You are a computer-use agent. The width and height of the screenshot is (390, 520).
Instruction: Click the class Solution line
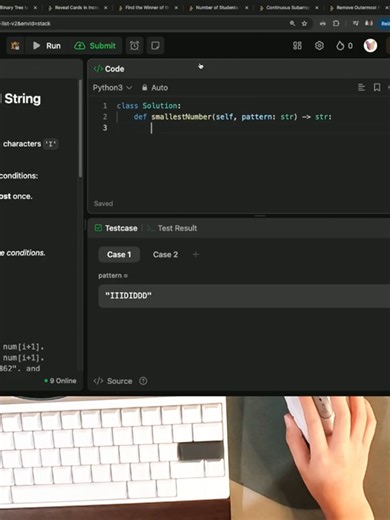[x=149, y=106]
